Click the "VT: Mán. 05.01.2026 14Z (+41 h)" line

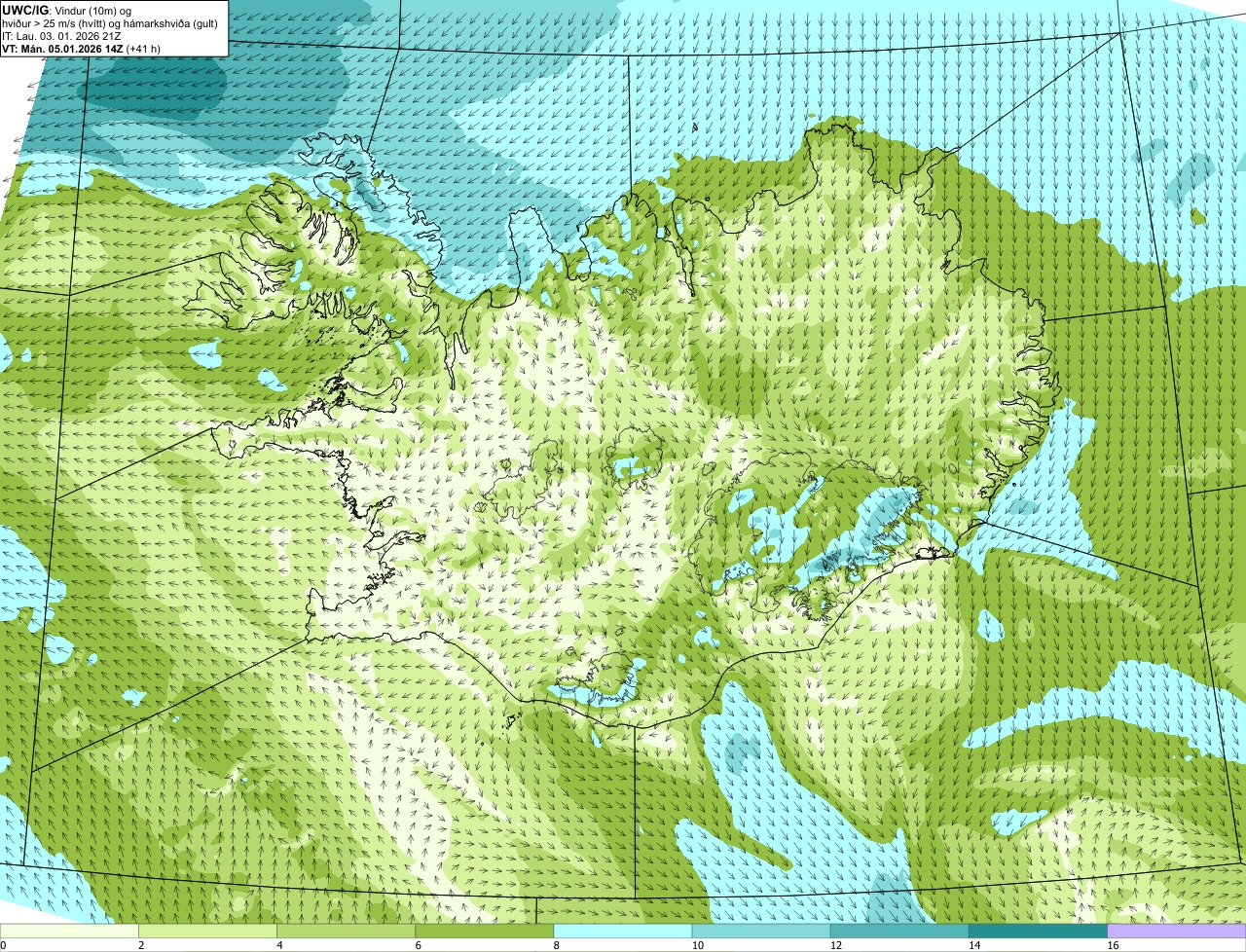[81, 49]
